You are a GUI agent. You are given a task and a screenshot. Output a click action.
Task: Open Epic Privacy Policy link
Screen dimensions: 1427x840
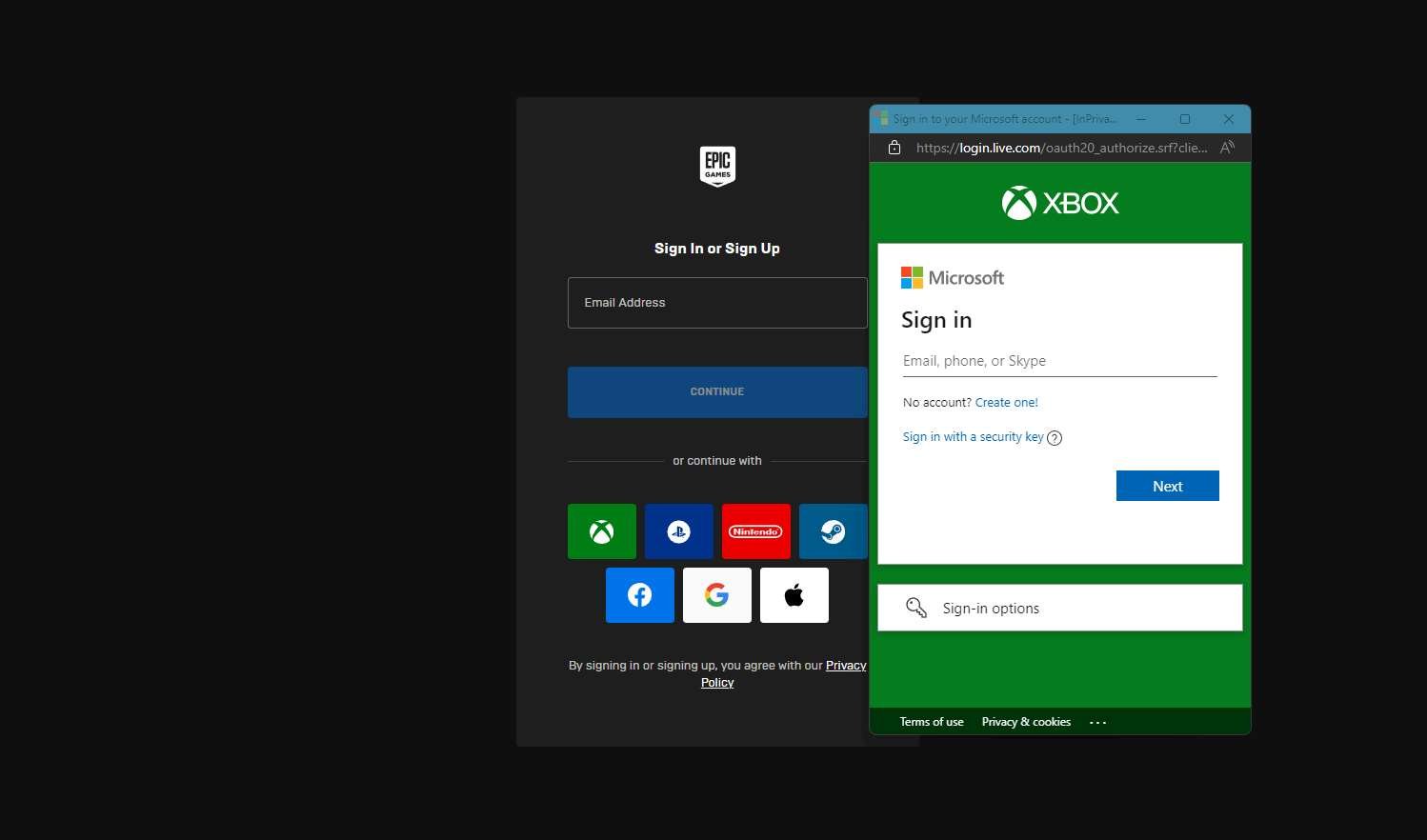point(783,674)
